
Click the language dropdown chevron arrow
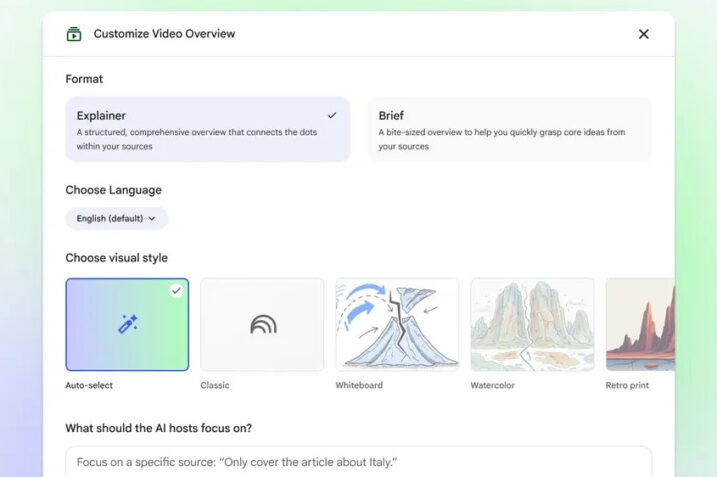[x=152, y=218]
